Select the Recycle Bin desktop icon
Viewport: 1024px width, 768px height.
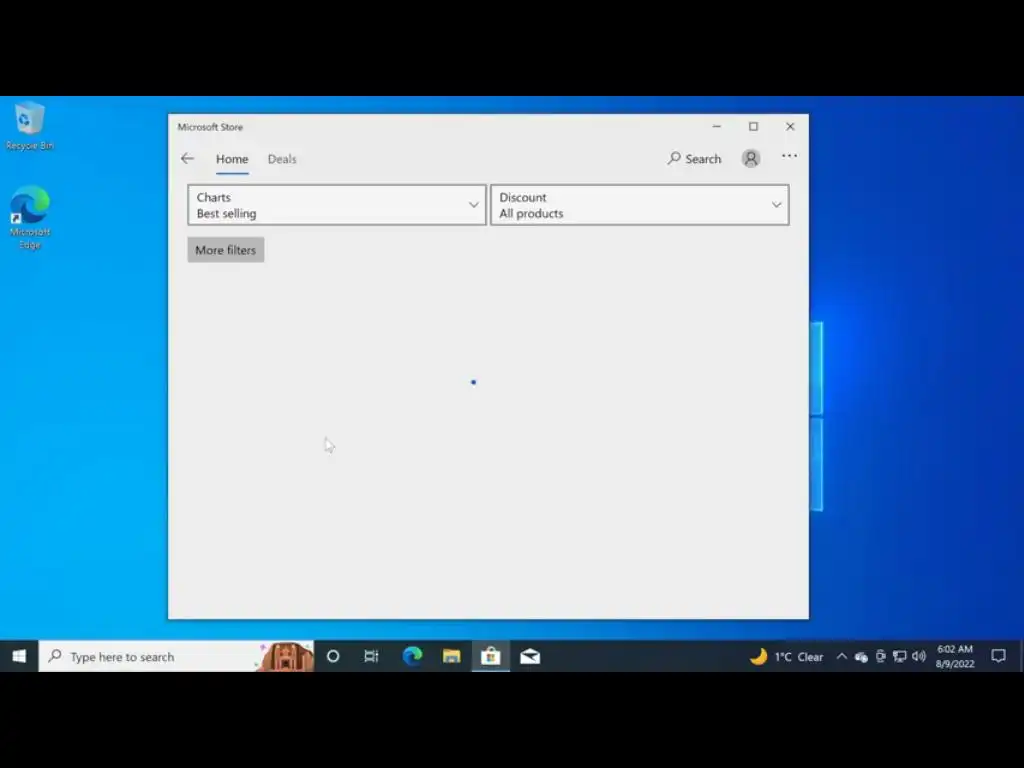pyautogui.click(x=29, y=127)
